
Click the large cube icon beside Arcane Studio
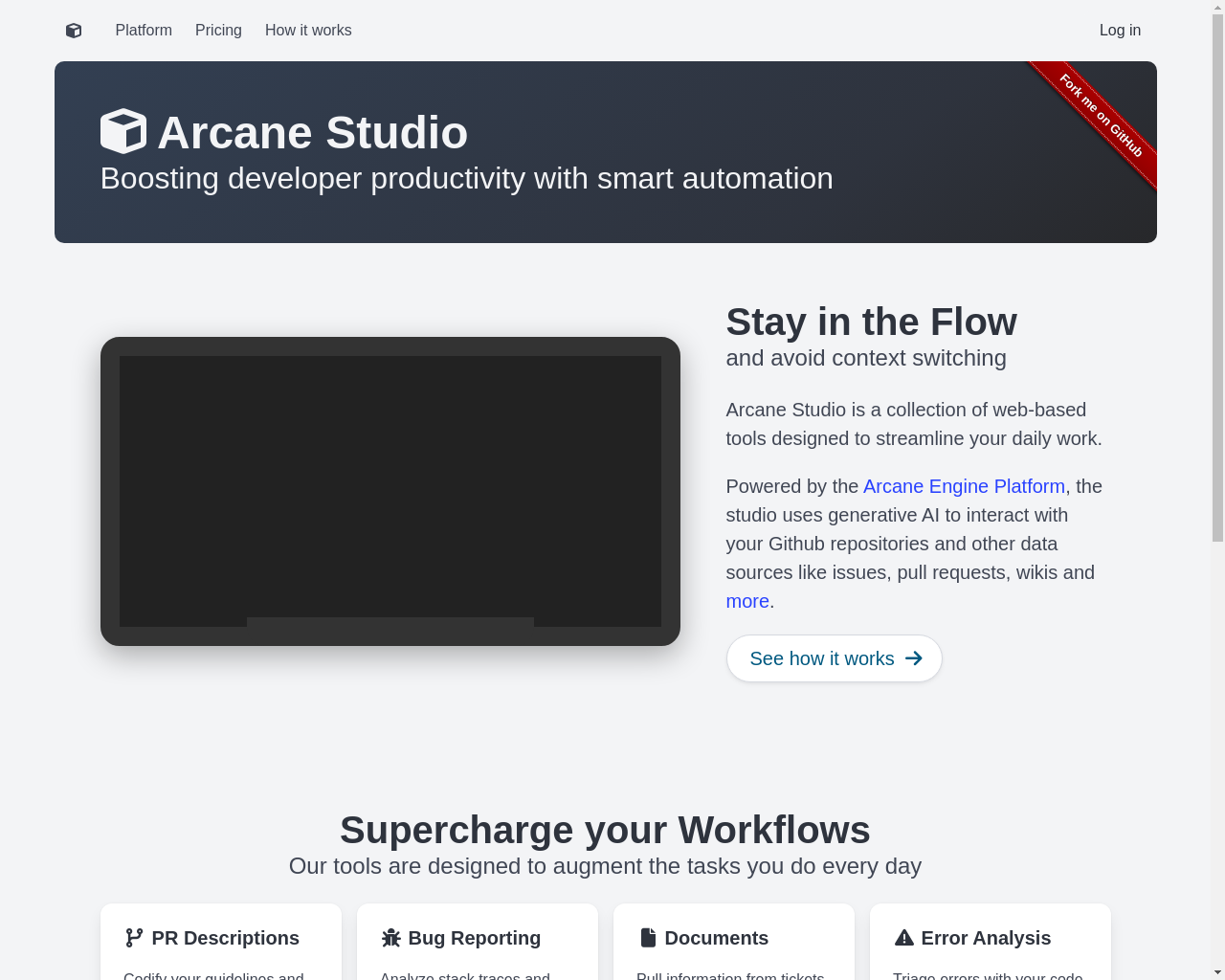123,131
